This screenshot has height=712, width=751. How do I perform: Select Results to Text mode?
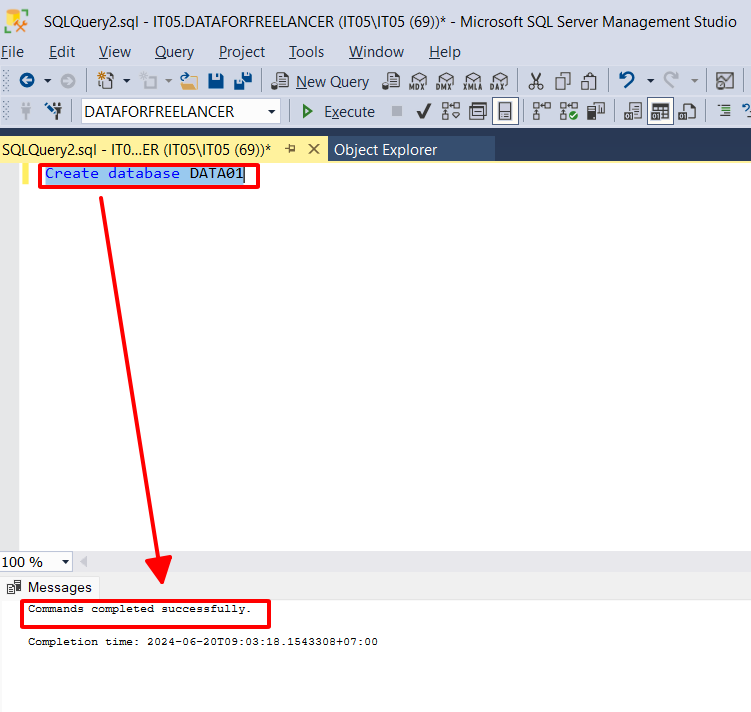(x=633, y=111)
